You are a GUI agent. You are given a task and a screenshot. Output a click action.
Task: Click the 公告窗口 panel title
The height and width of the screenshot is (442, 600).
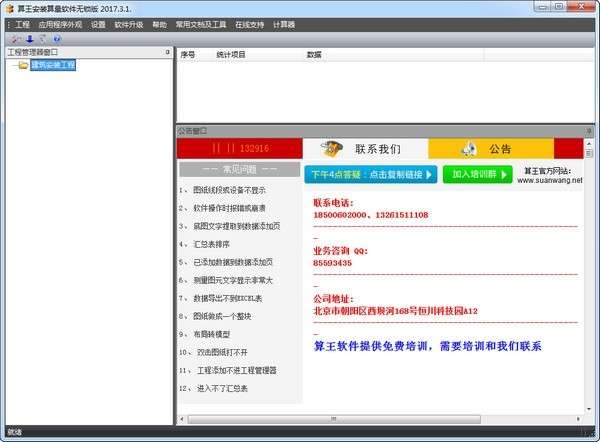click(192, 131)
